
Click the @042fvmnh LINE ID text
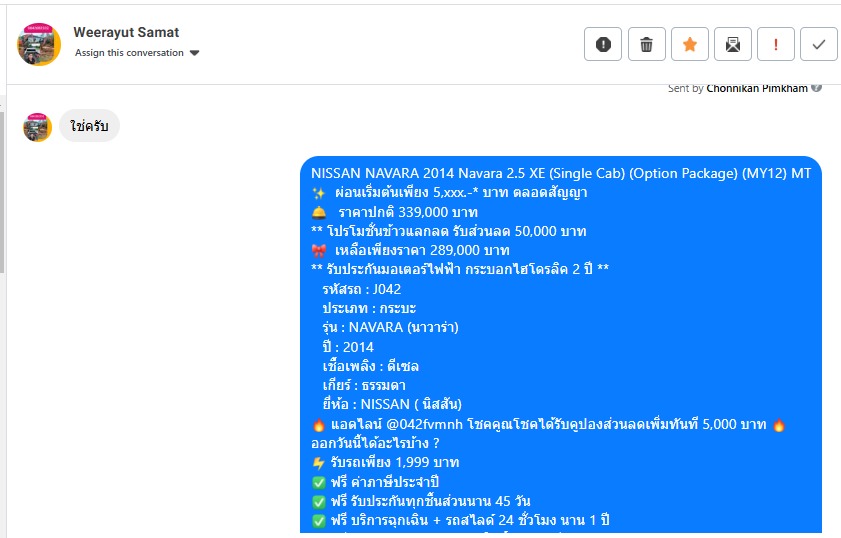coord(424,424)
